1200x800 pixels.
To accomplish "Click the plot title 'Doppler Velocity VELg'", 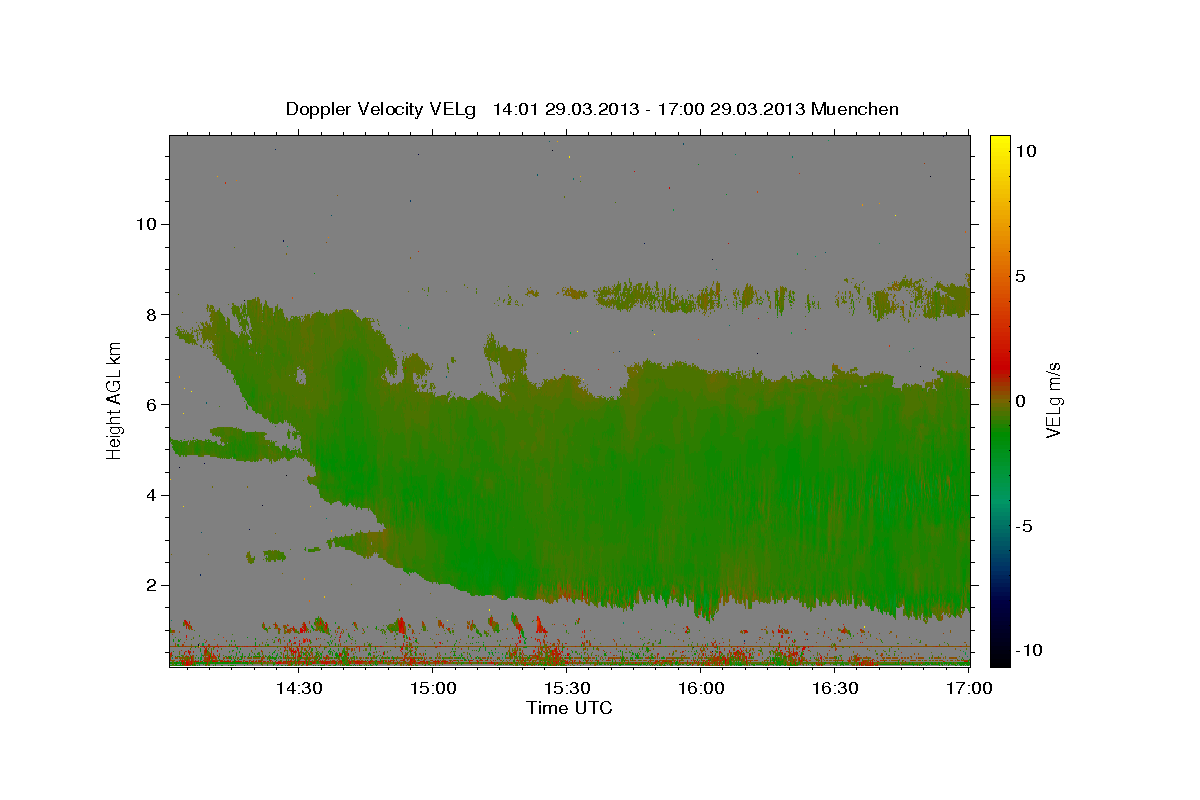I will (382, 109).
